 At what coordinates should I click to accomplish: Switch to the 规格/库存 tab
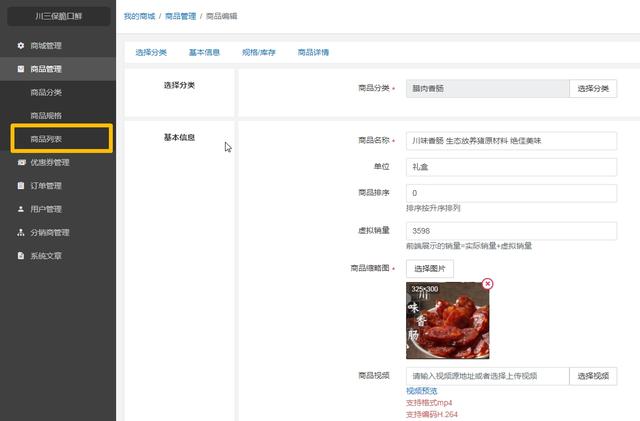point(259,52)
